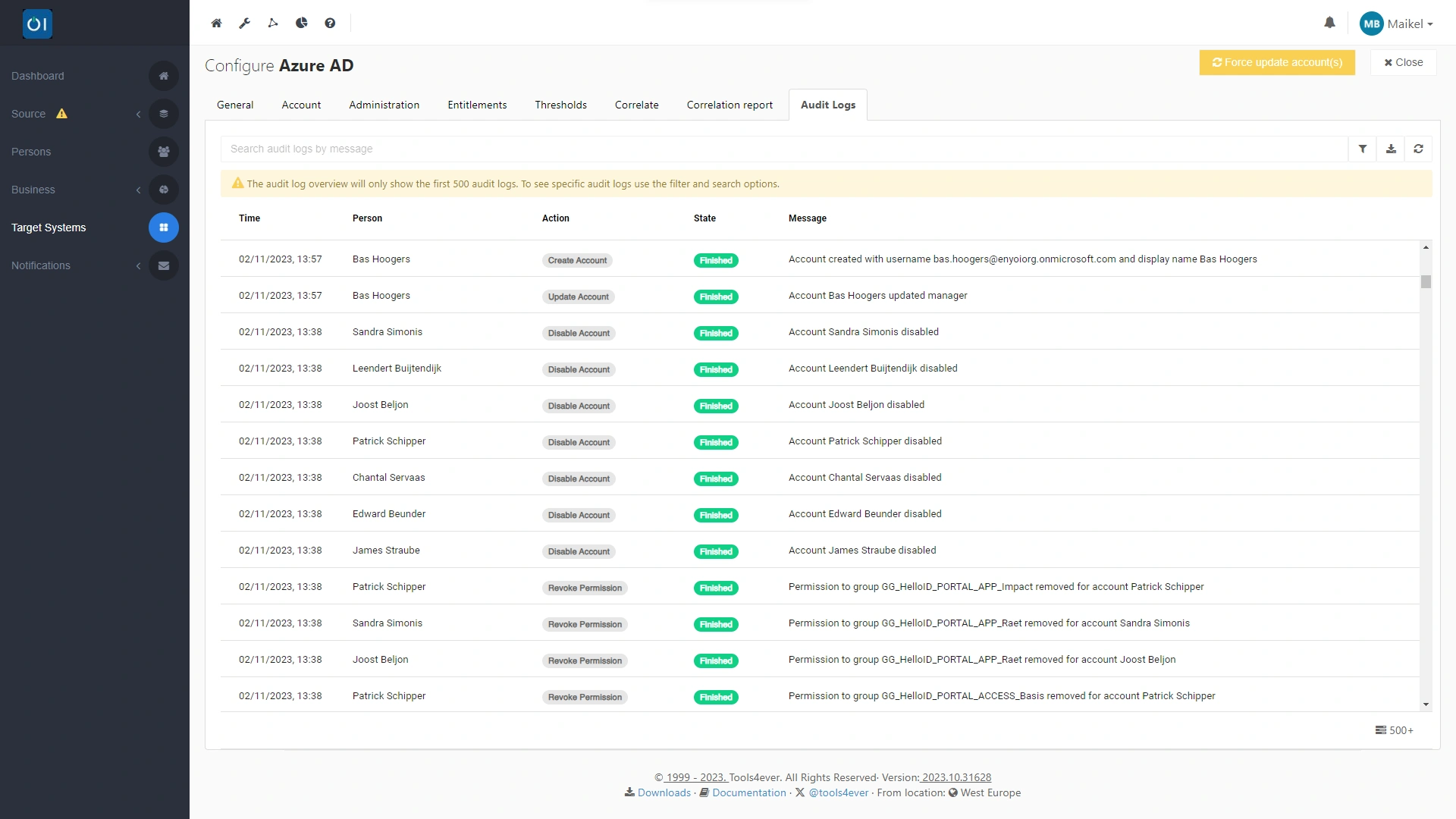Open the help question mark icon
Viewport: 1456px width, 819px height.
(330, 24)
